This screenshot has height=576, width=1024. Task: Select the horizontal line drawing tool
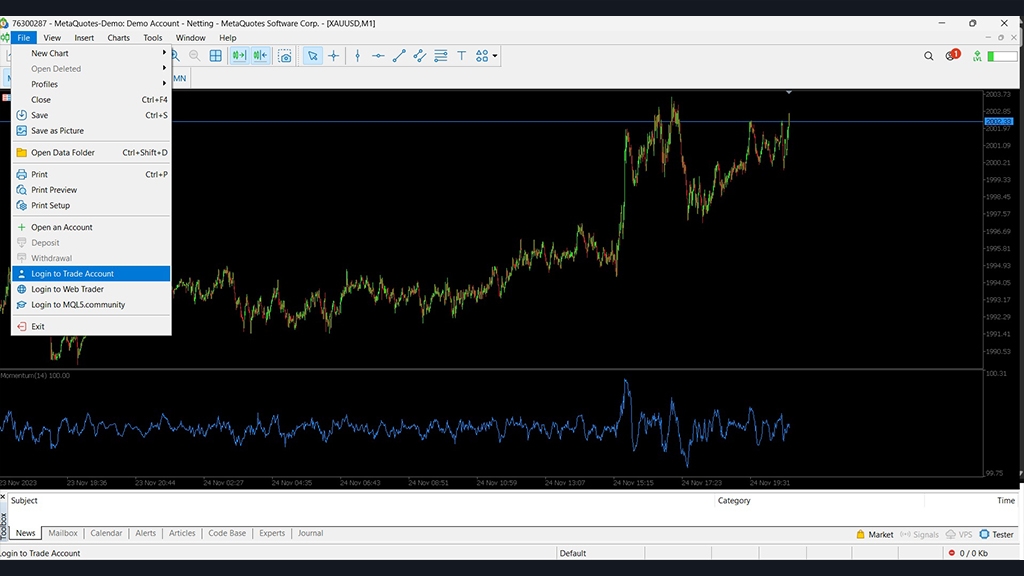378,56
